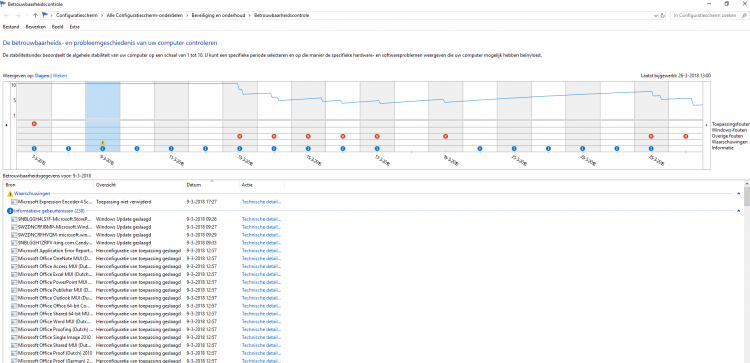Collapse the Waarschuwingen group
The width and height of the screenshot is (750, 363).
(x=739, y=194)
